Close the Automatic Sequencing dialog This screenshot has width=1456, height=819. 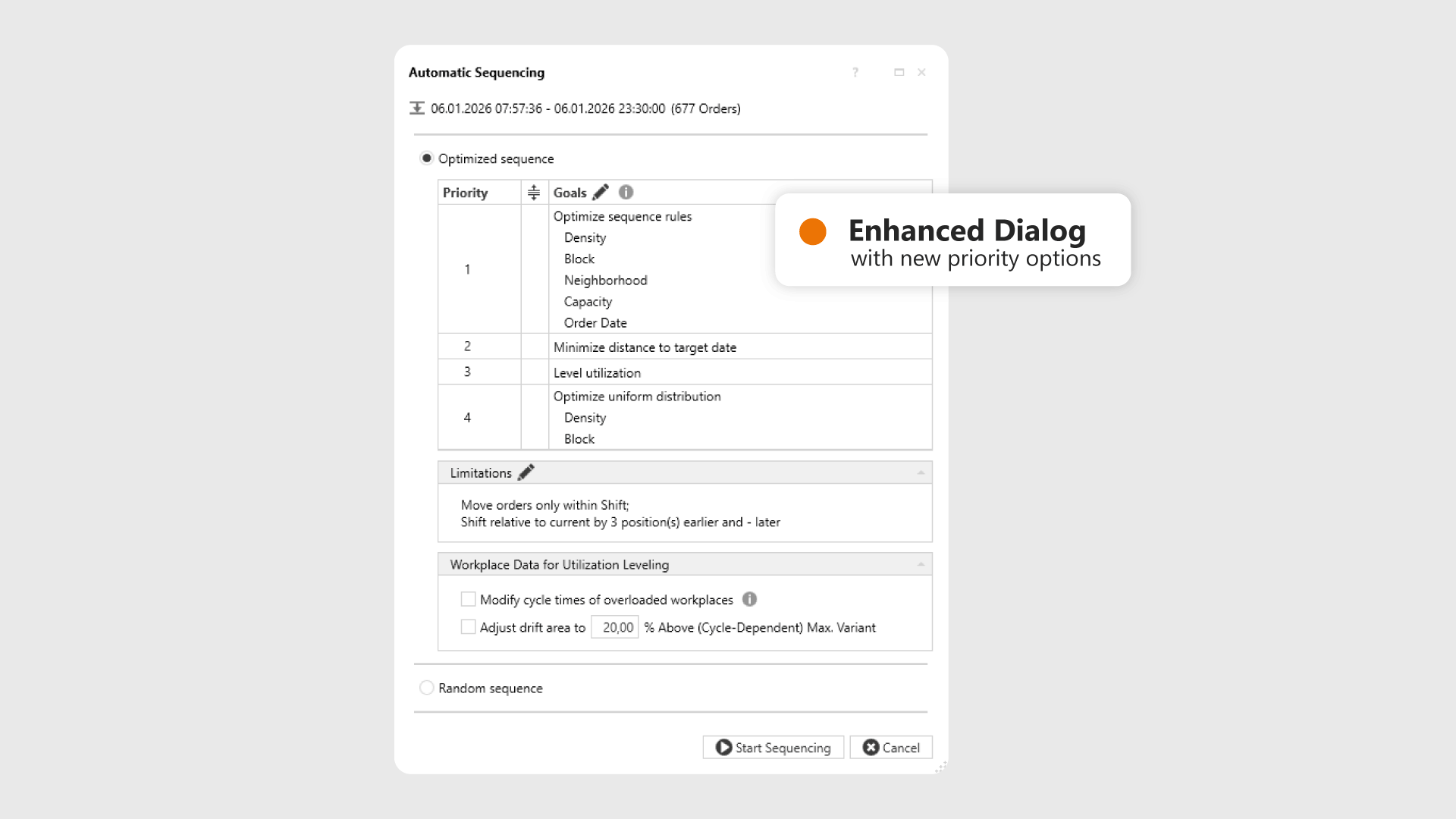tap(921, 73)
